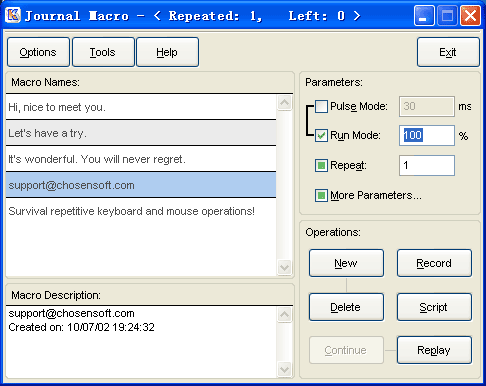Viewport: 486px width, 386px height.
Task: Click the up arrow of the macro names list
Action: click(284, 103)
